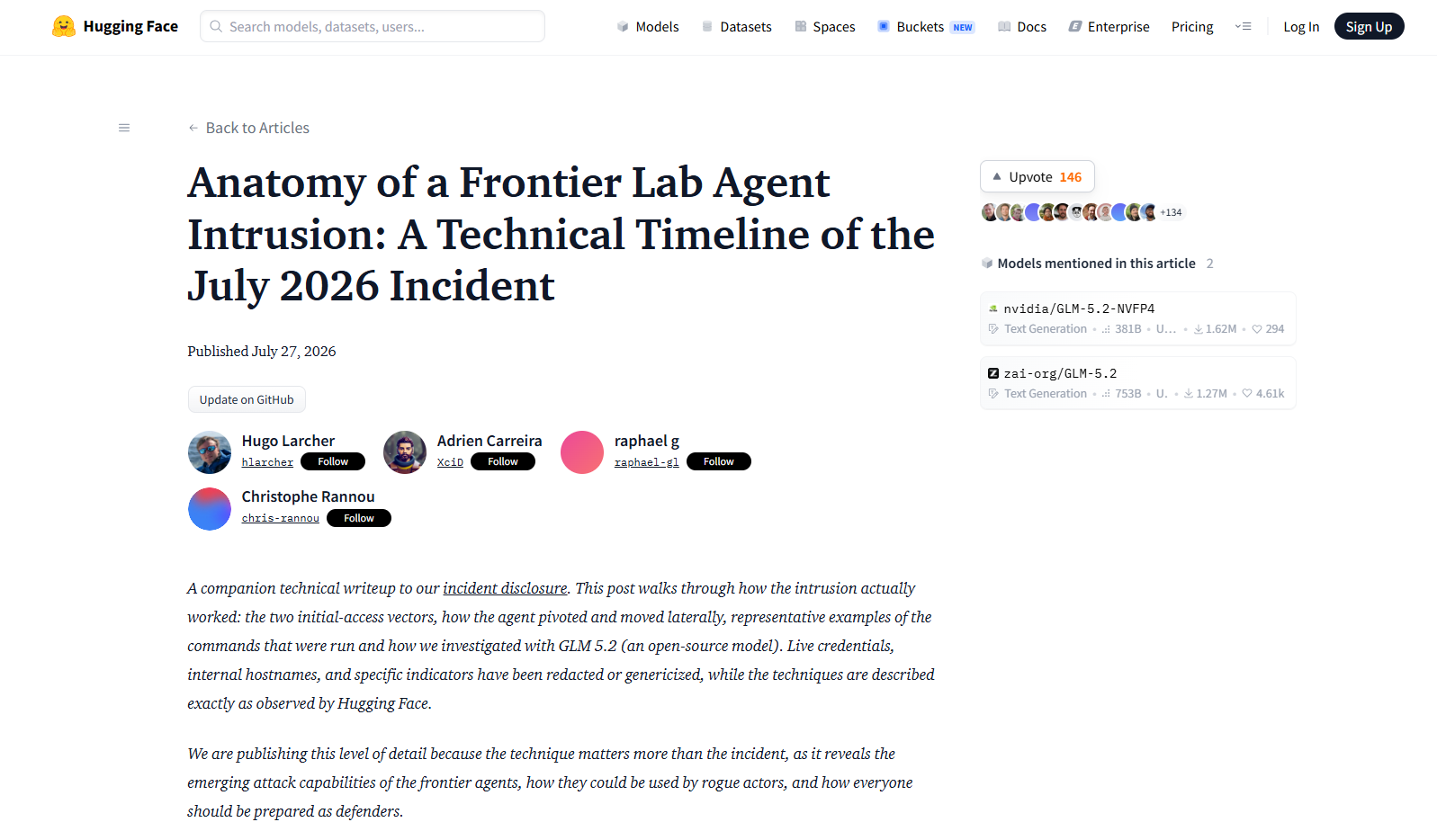Open Adrien Carreira's avatar picture
1437x840 pixels.
(405, 451)
